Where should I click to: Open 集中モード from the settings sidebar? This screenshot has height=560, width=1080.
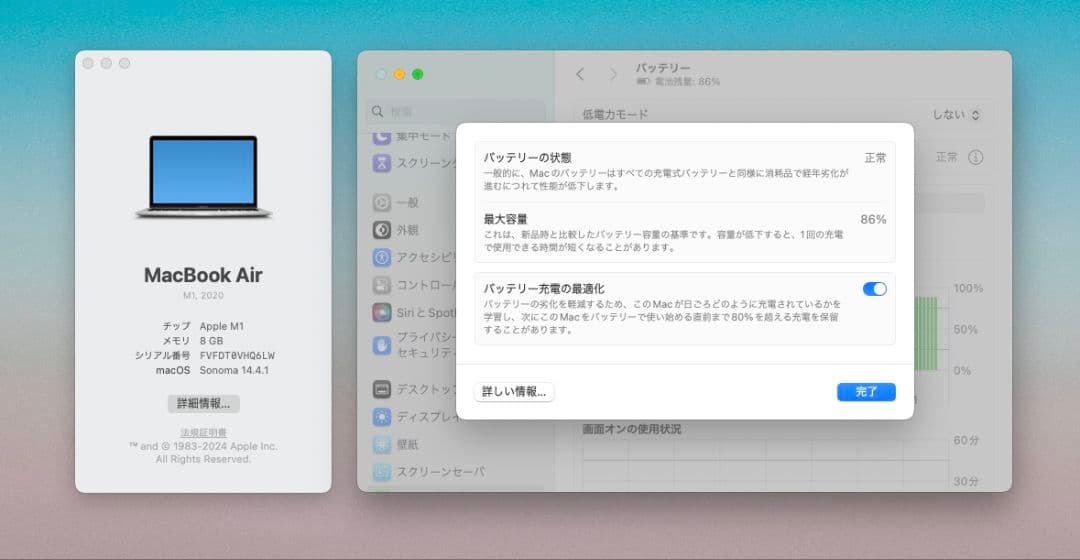click(x=413, y=136)
